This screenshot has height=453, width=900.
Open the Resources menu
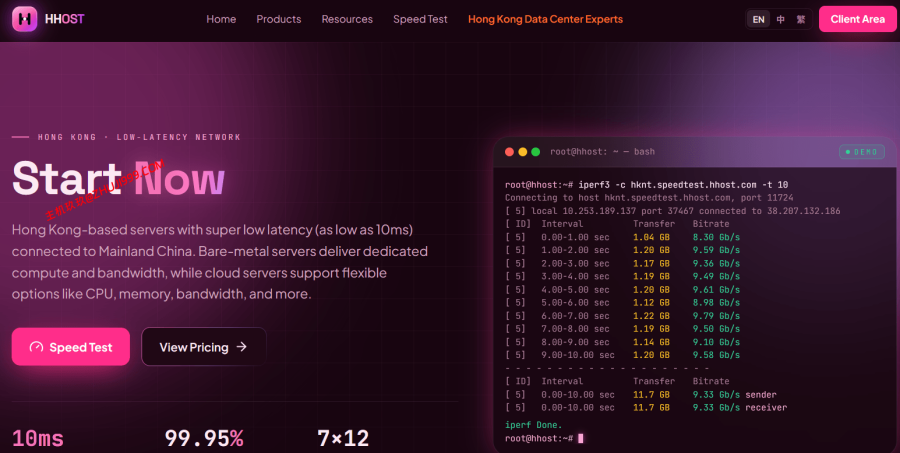(x=347, y=19)
